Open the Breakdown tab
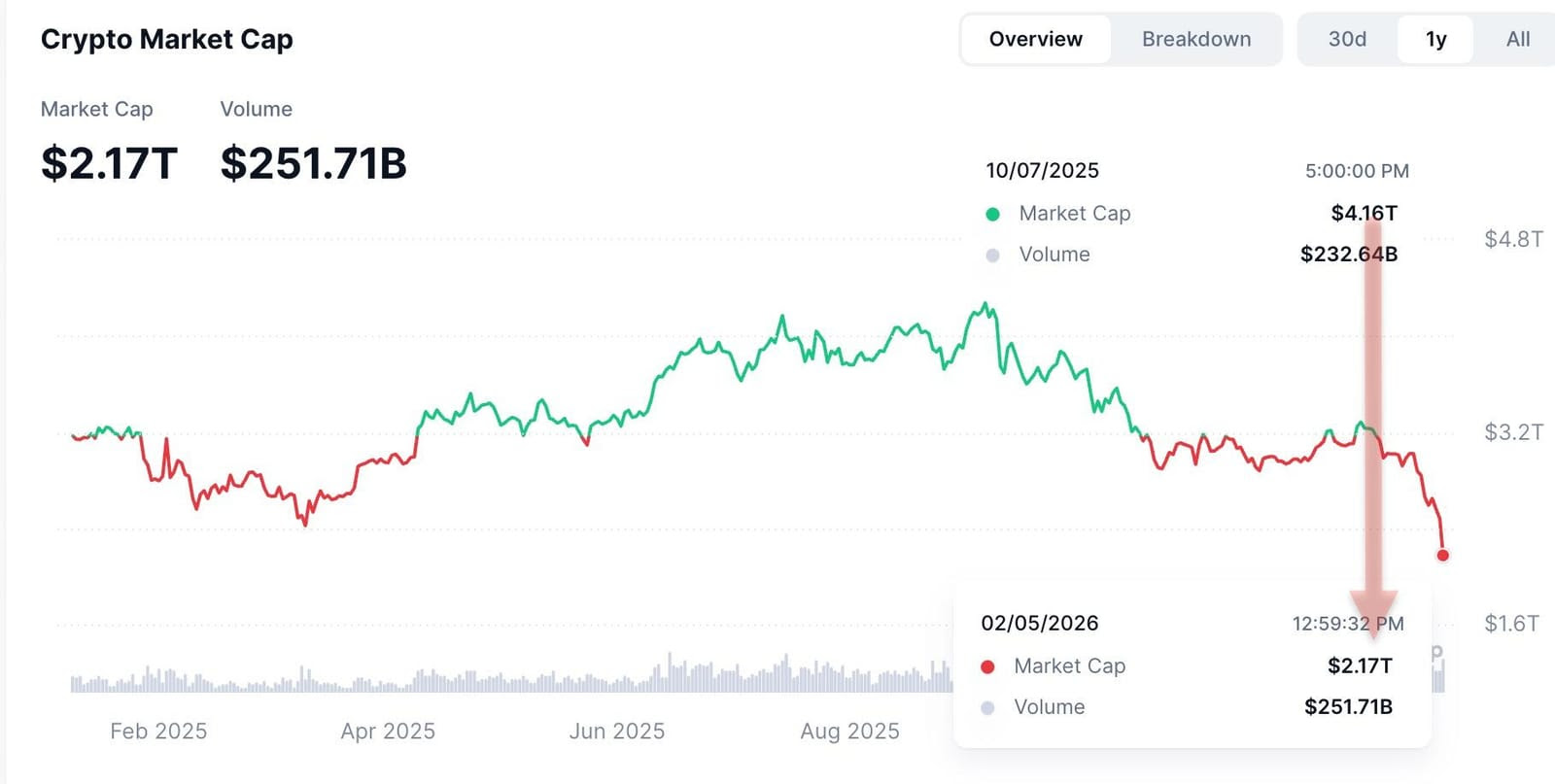This screenshot has height=784, width=1555. 1196,40
